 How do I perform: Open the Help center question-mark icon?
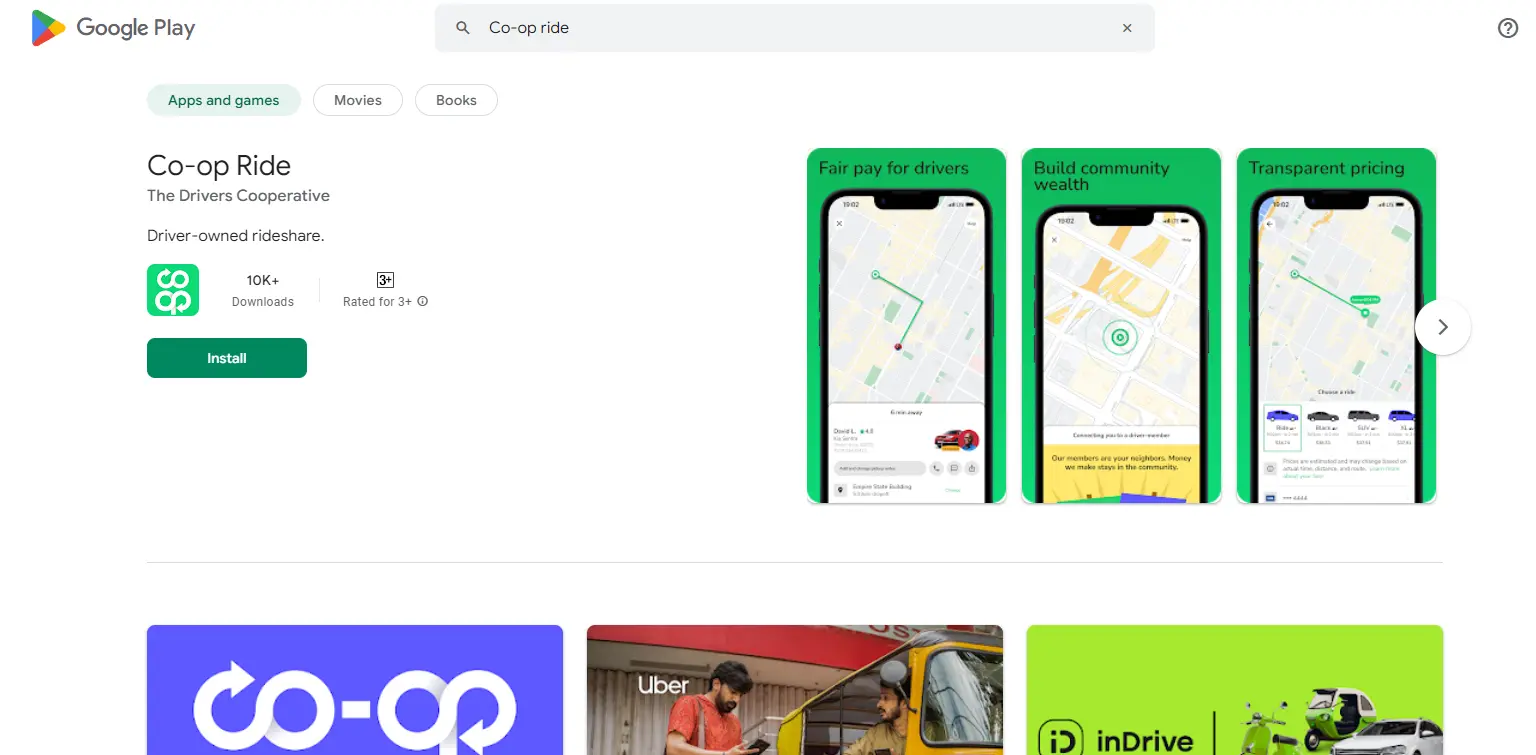point(1508,28)
